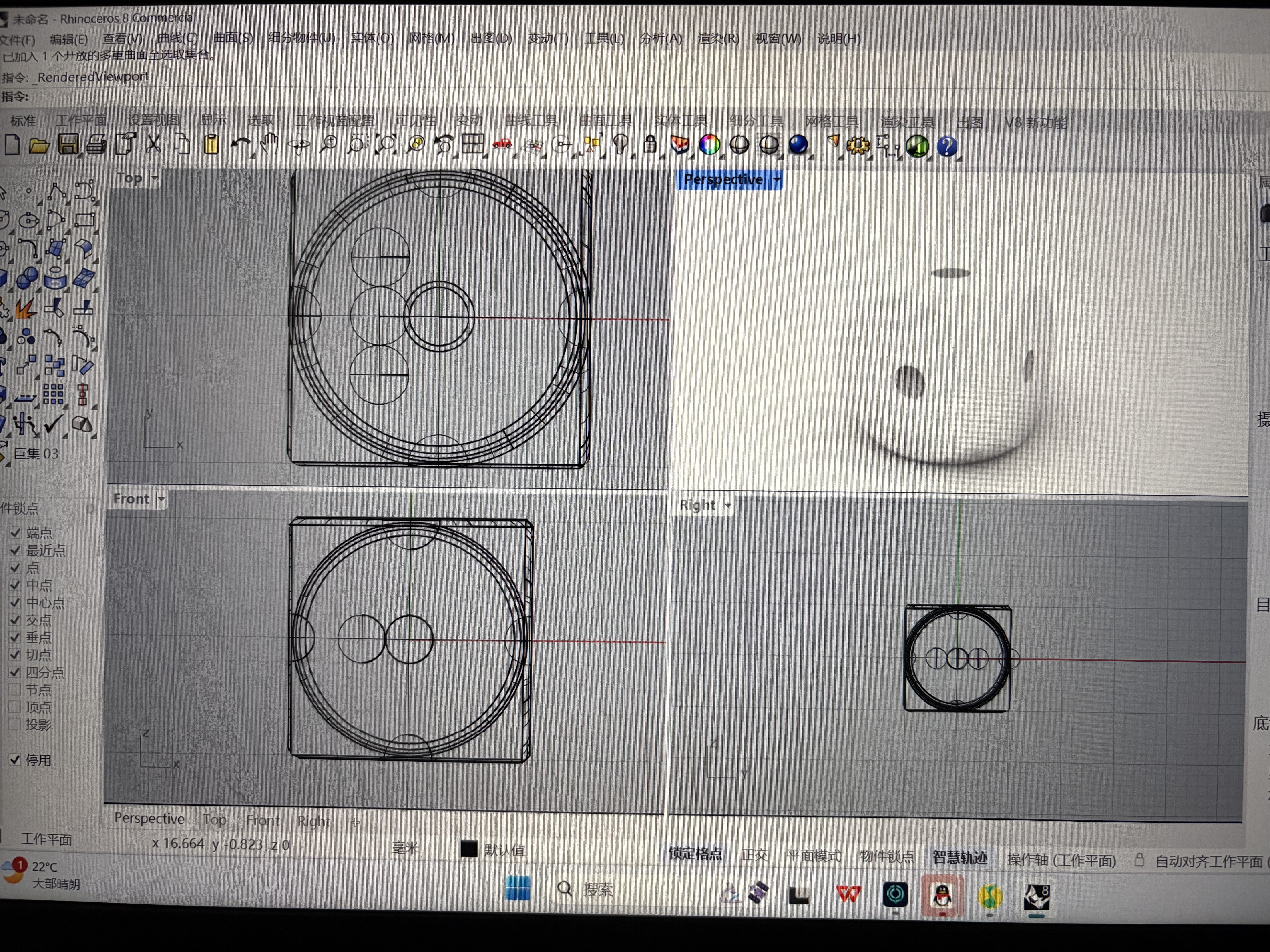Open the 实体(O) menu
This screenshot has height=952, width=1270.
pyautogui.click(x=372, y=38)
